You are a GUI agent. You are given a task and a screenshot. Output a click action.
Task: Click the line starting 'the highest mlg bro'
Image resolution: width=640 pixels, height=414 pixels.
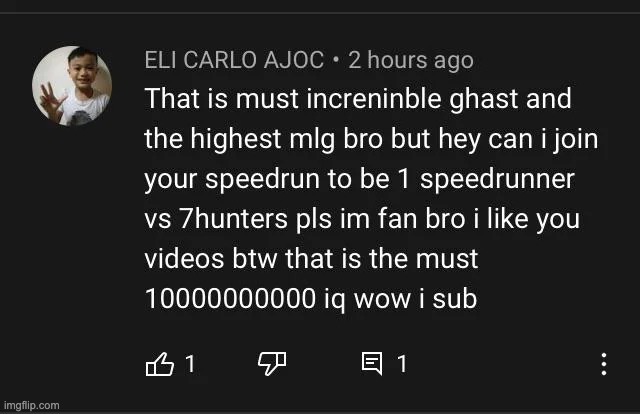click(371, 139)
